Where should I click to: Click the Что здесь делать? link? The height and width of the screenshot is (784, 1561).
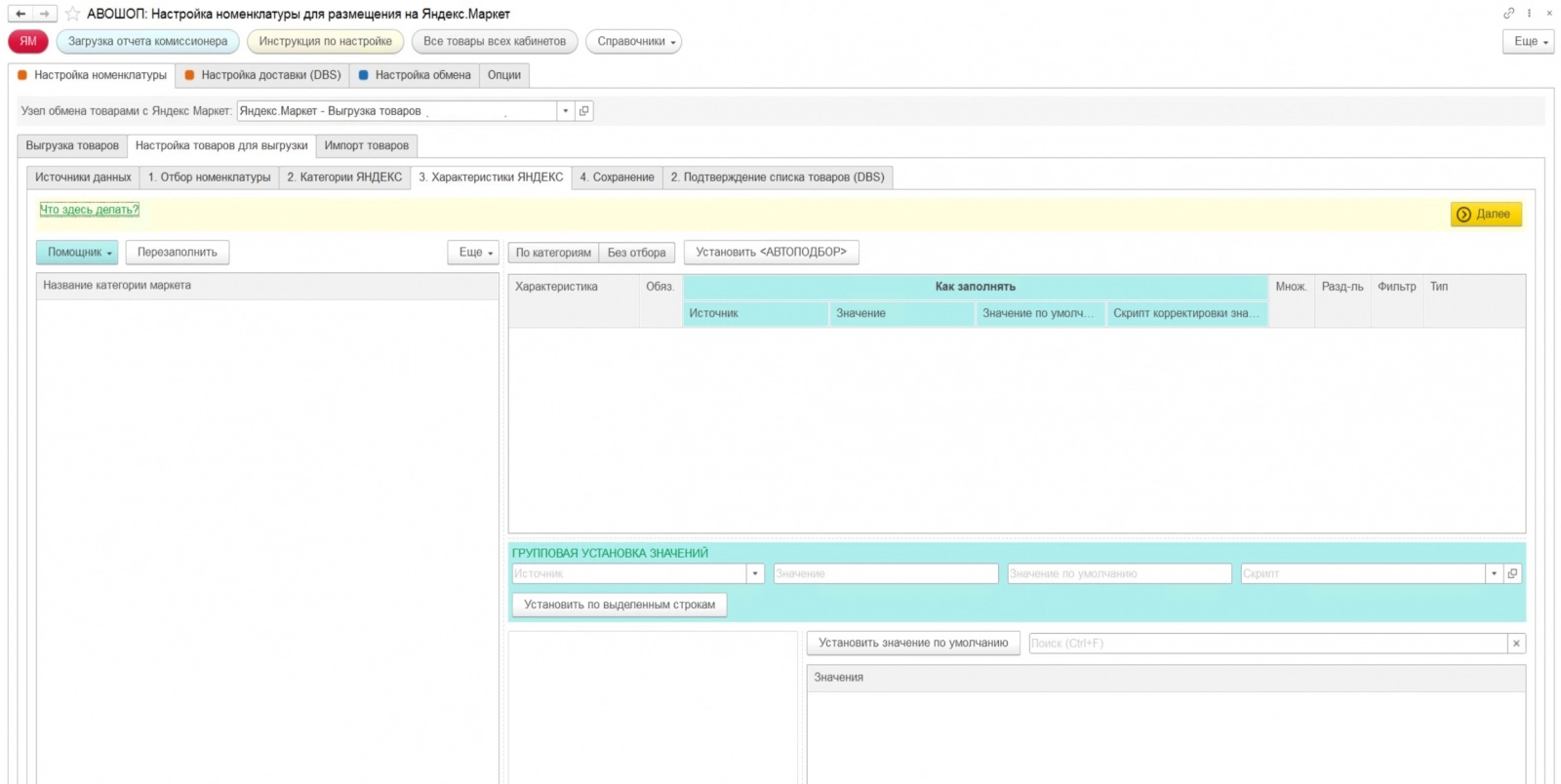point(90,210)
